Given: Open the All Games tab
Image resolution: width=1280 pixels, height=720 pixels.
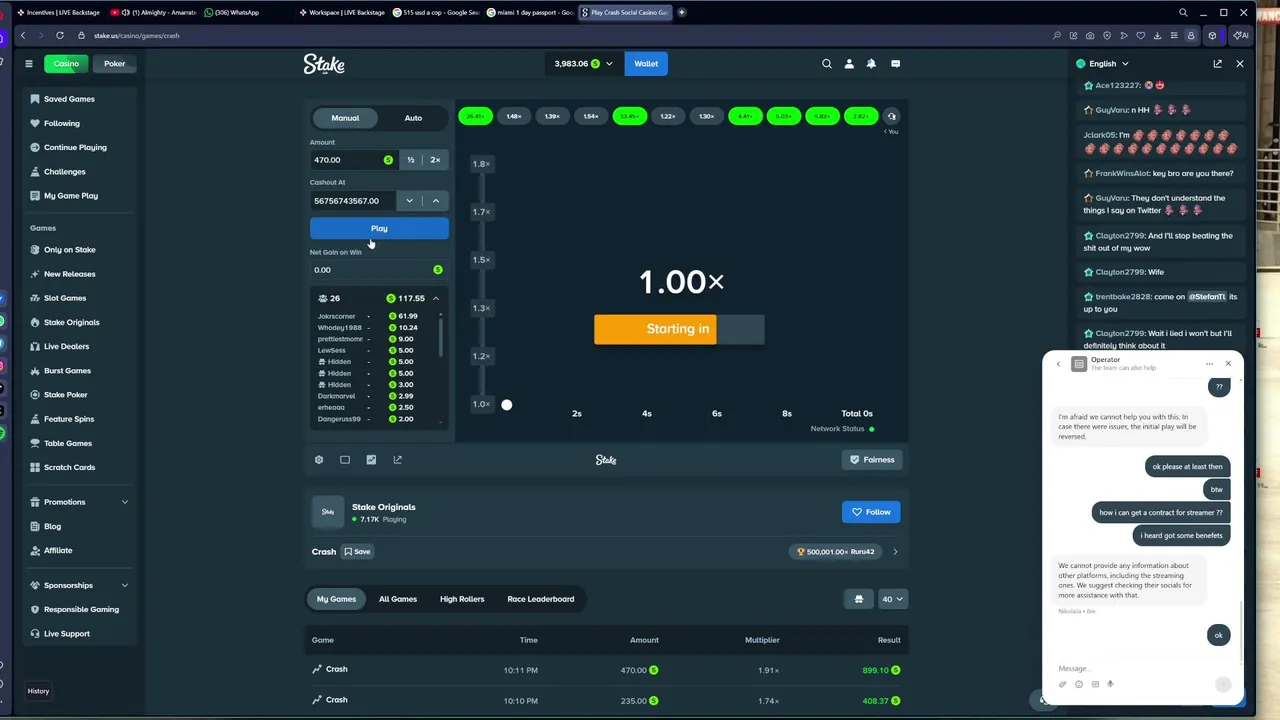Looking at the screenshot, I should [x=398, y=599].
